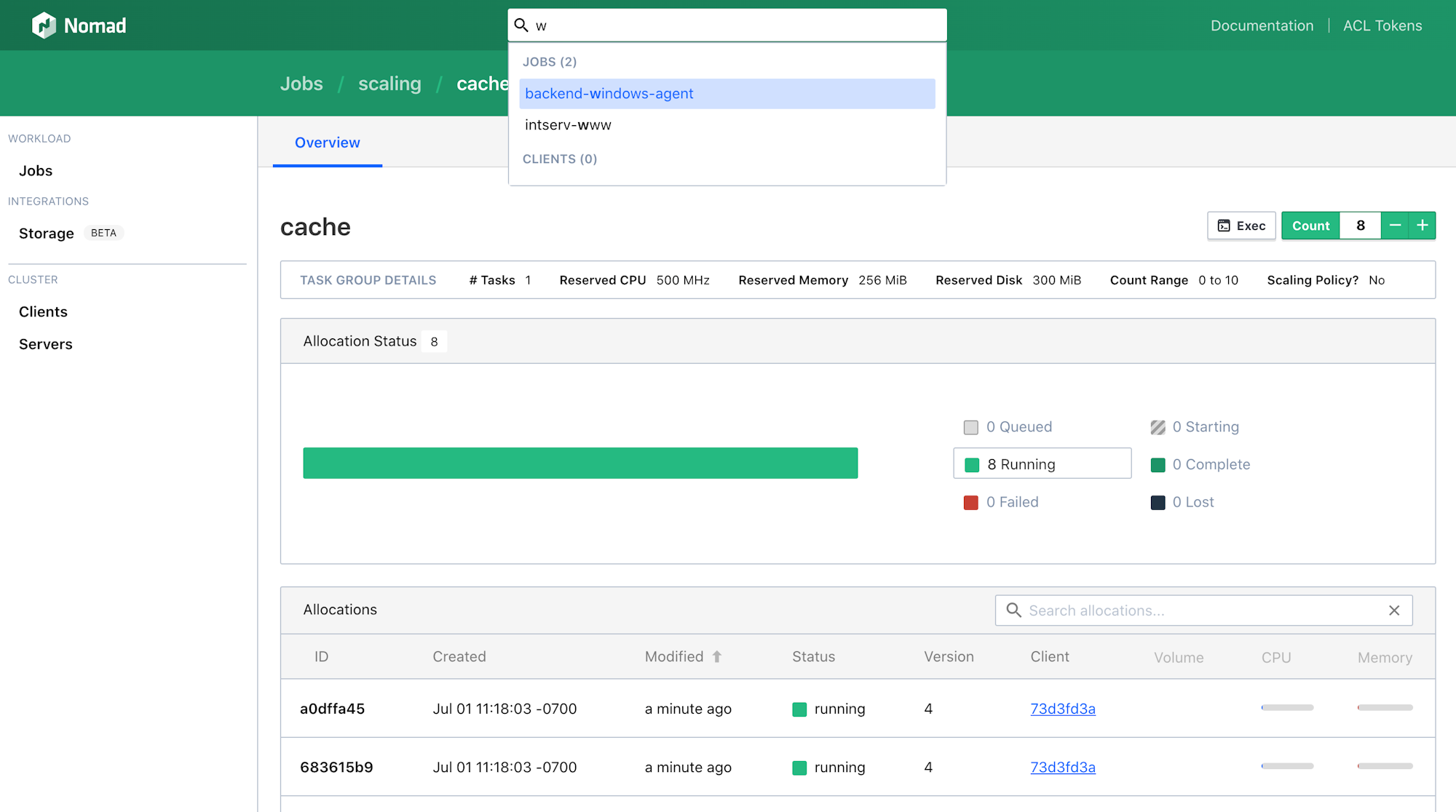Toggle allocation sort by Modified column arrow
Image resolution: width=1456 pixels, height=812 pixels.
717,656
